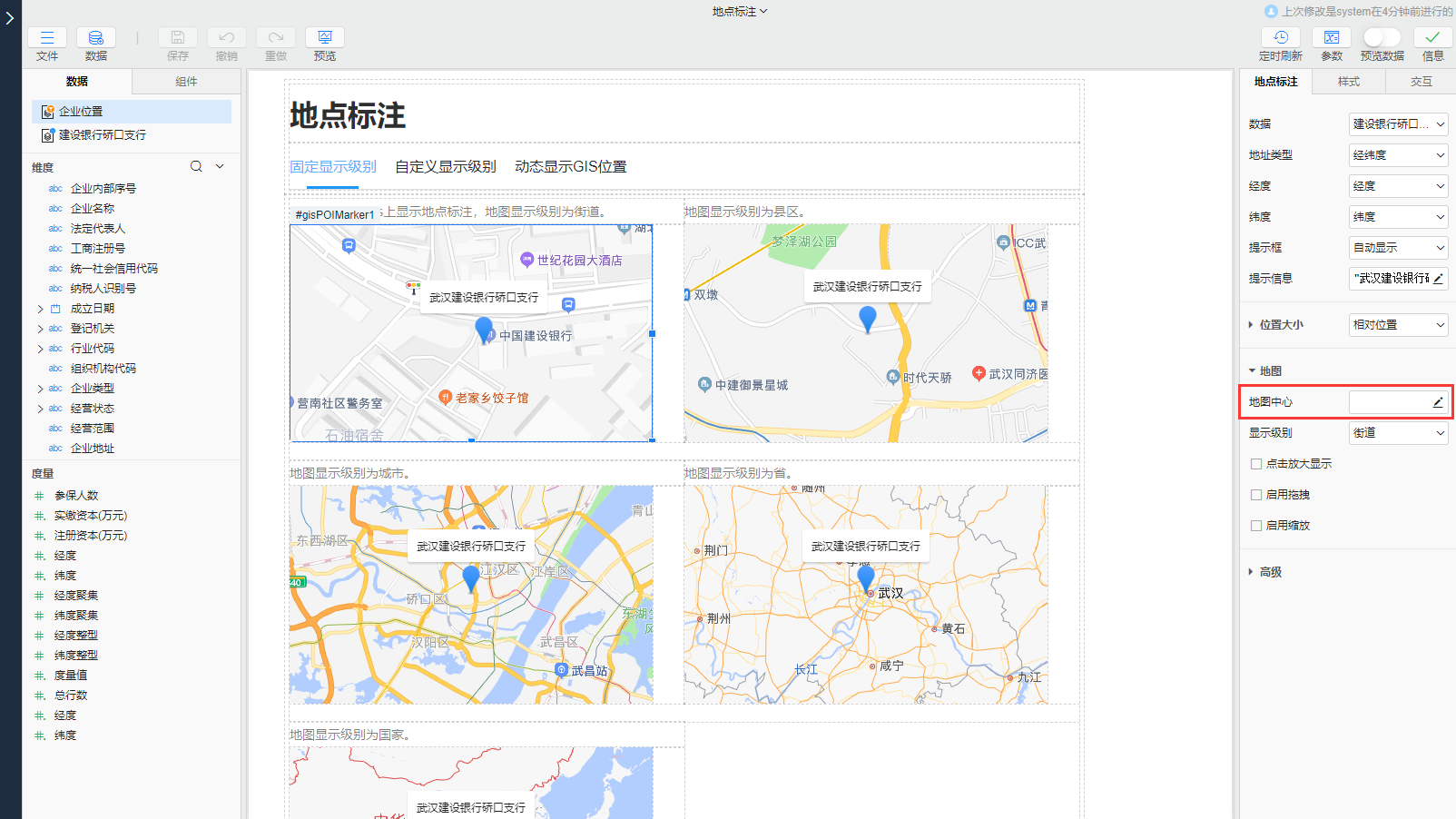Screen dimensions: 1456x819
Task: Open preview via the 预览 icon
Action: [324, 37]
